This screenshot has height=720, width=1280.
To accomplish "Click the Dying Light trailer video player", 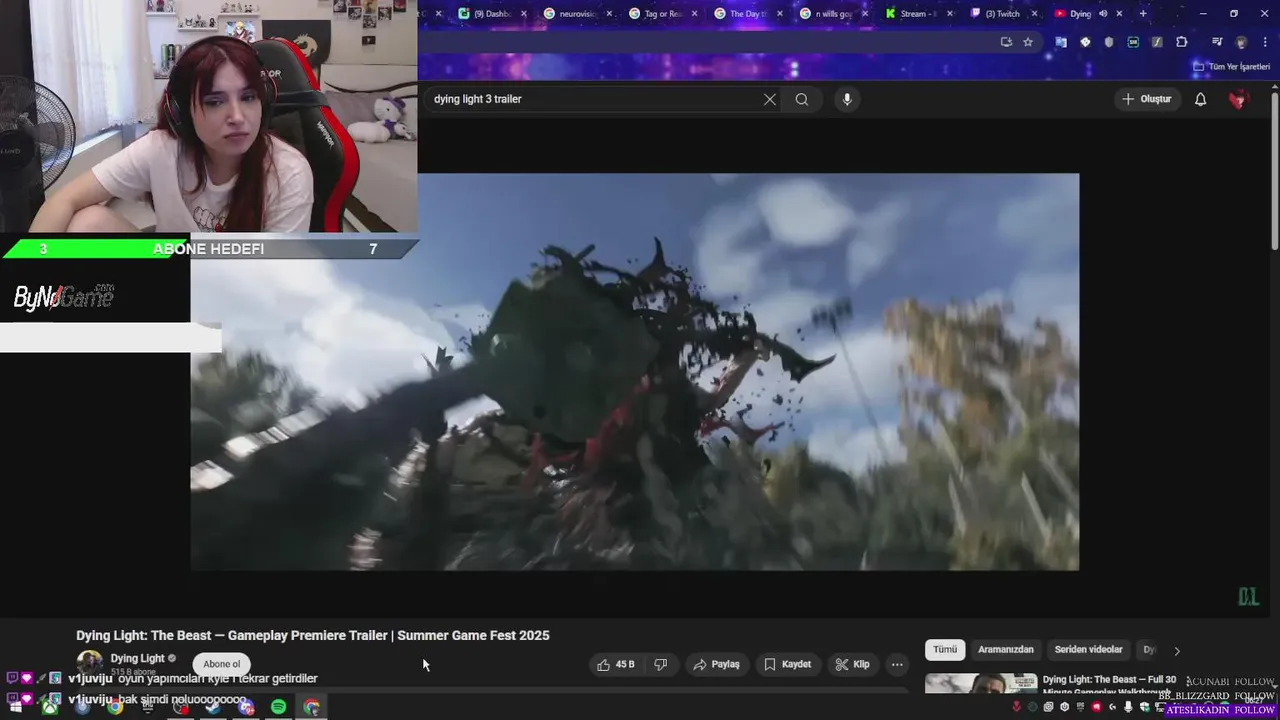I will 634,372.
